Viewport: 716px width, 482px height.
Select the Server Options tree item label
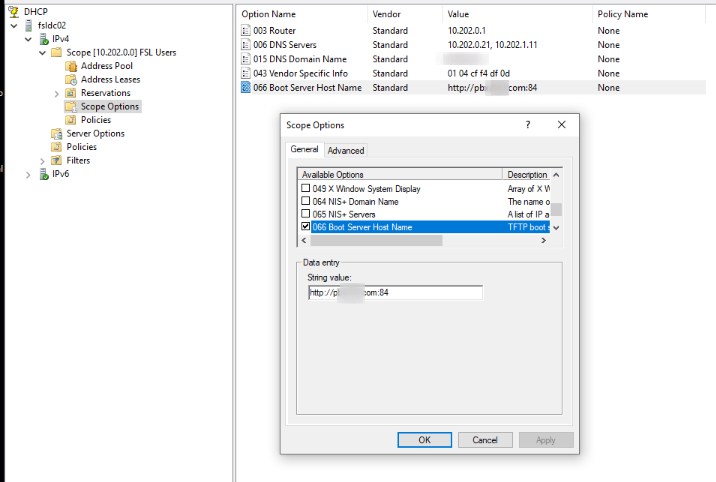pyautogui.click(x=95, y=134)
